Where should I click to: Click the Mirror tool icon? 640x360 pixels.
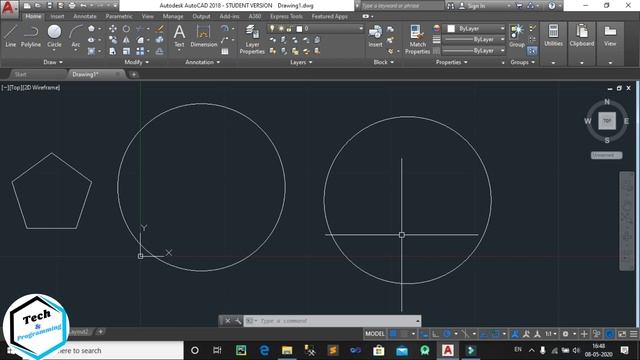click(127, 40)
